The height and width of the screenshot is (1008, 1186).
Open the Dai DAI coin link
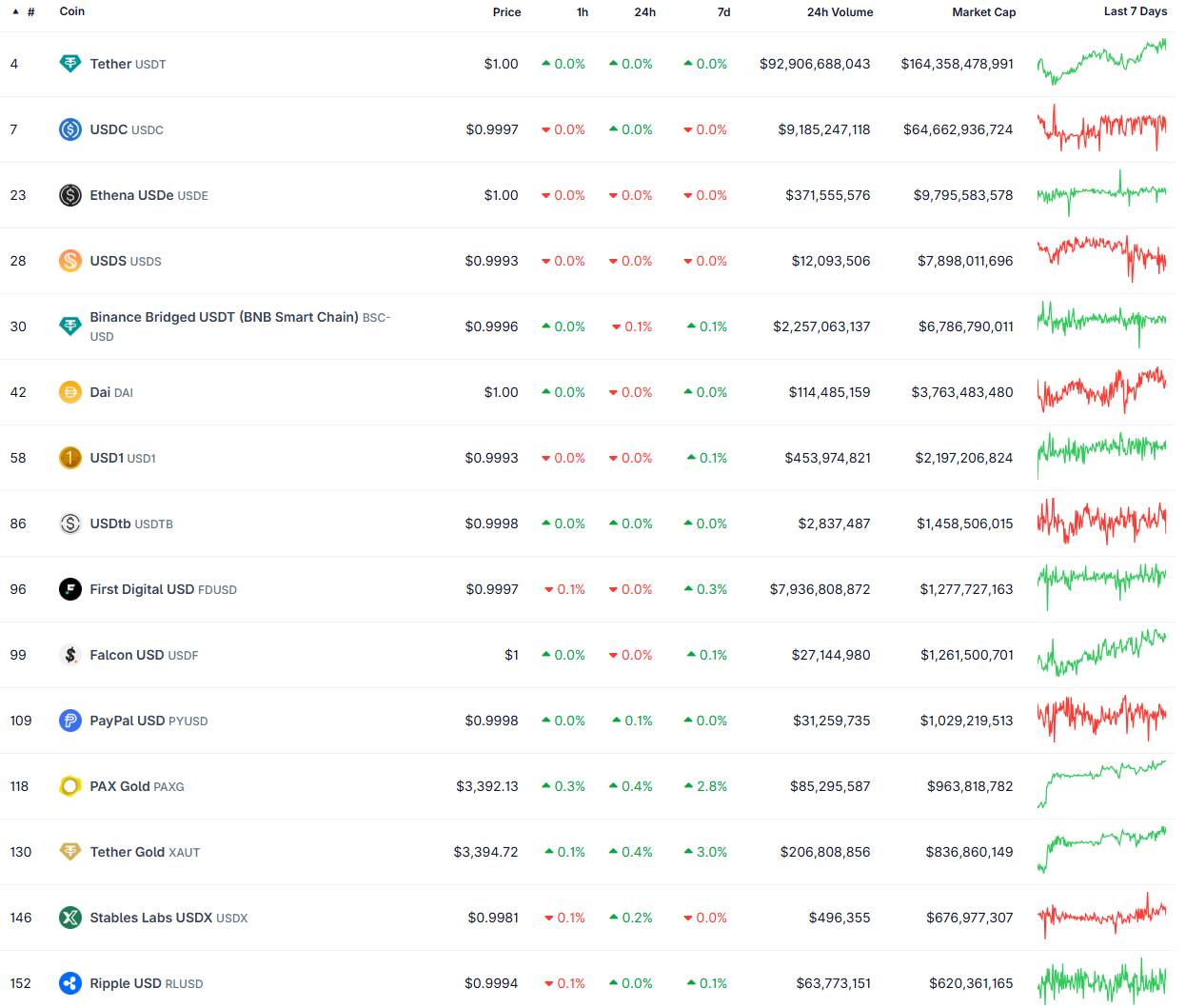click(111, 392)
